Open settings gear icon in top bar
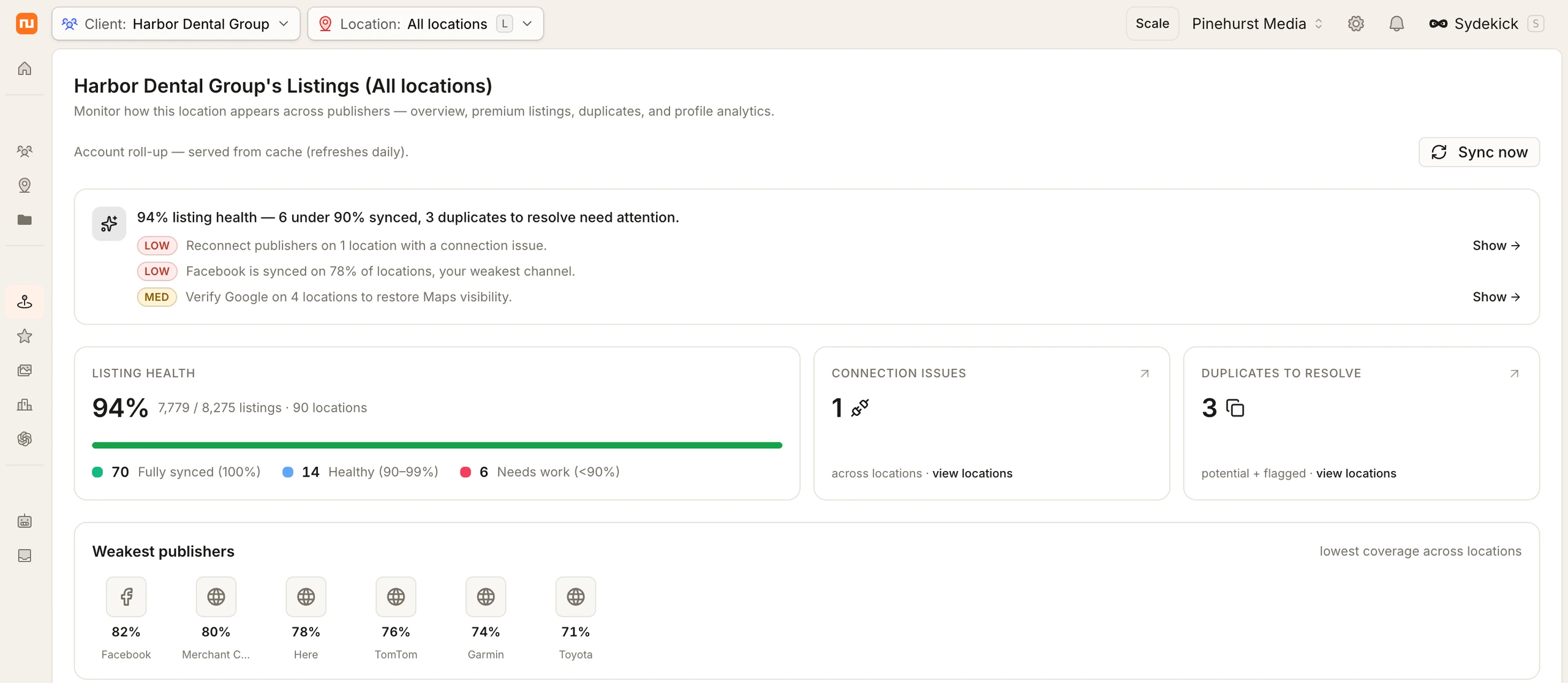 (1355, 23)
